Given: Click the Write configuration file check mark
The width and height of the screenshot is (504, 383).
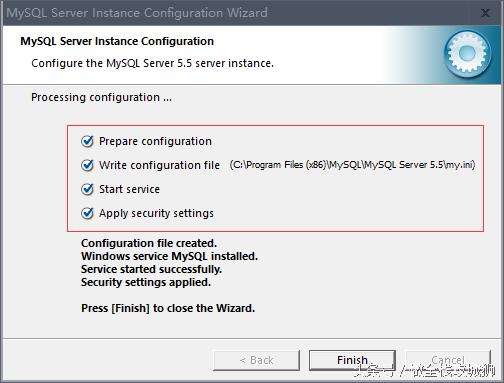Looking at the screenshot, I should point(87,165).
